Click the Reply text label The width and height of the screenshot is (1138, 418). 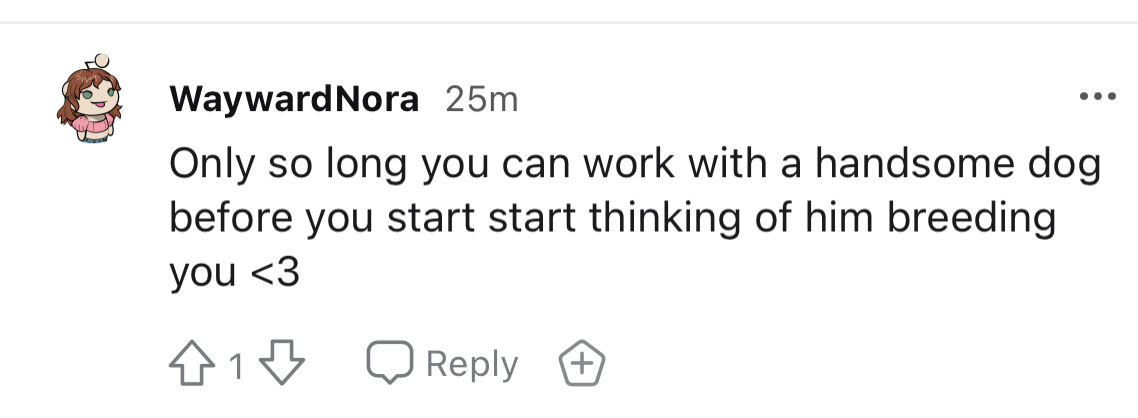click(x=472, y=364)
